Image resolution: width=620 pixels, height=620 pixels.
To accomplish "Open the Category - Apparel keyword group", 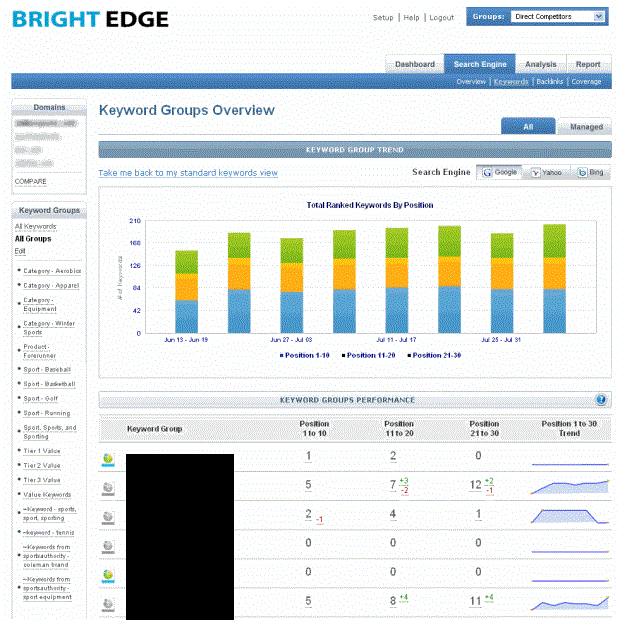I will (x=51, y=285).
